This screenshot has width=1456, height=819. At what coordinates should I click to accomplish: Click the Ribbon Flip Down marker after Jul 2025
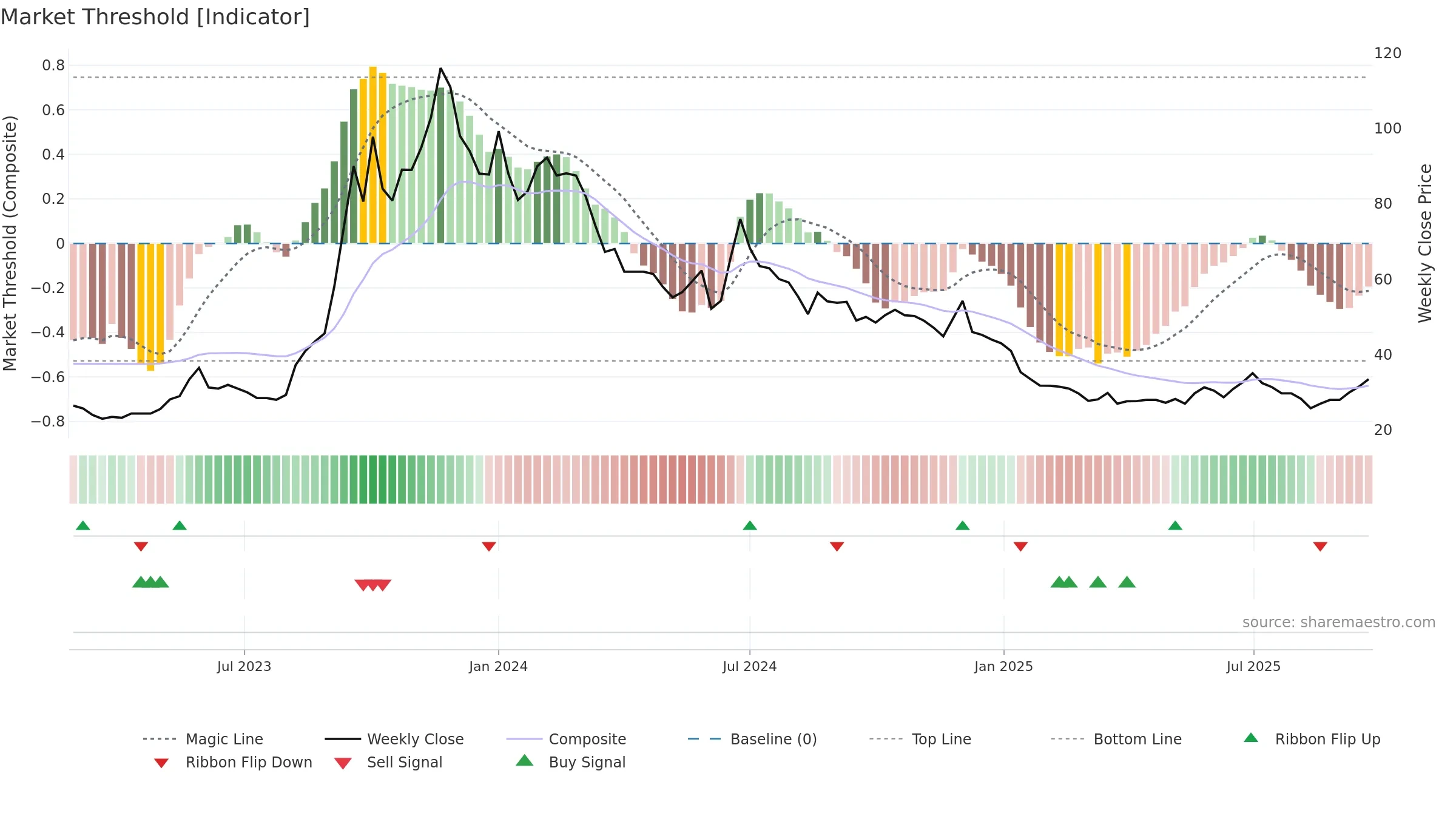pyautogui.click(x=1320, y=547)
